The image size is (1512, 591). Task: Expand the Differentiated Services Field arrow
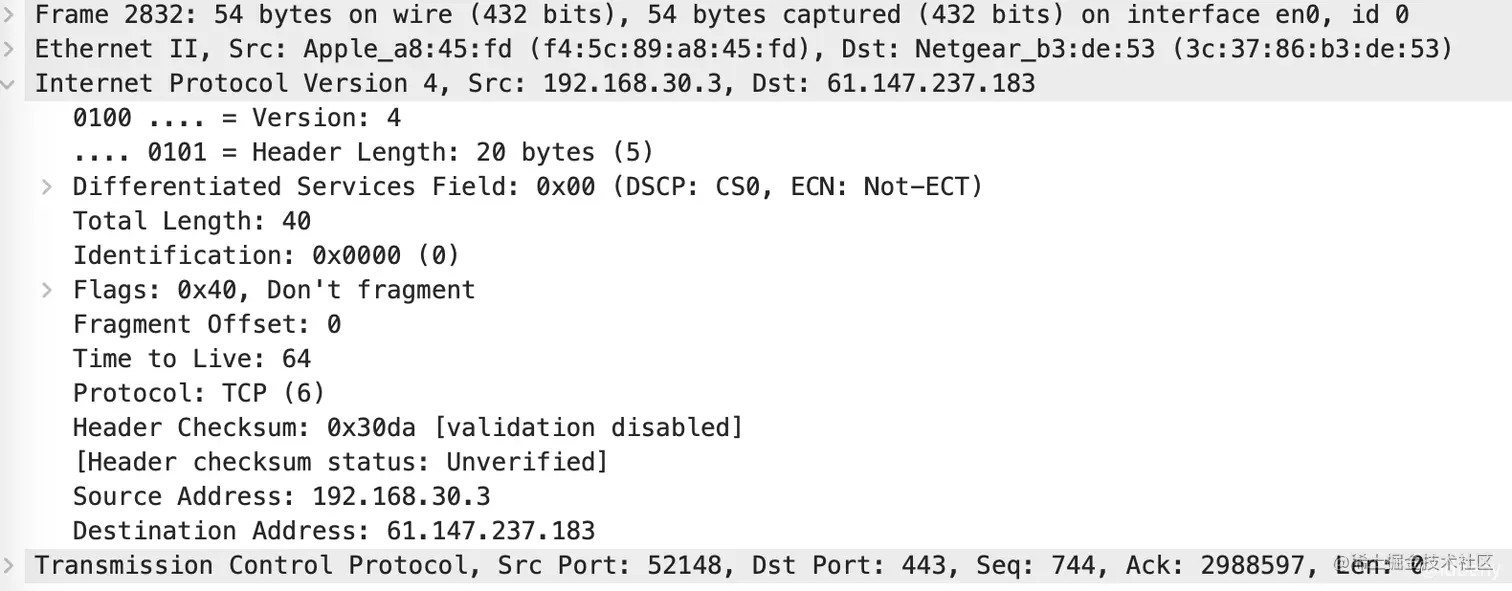click(46, 187)
